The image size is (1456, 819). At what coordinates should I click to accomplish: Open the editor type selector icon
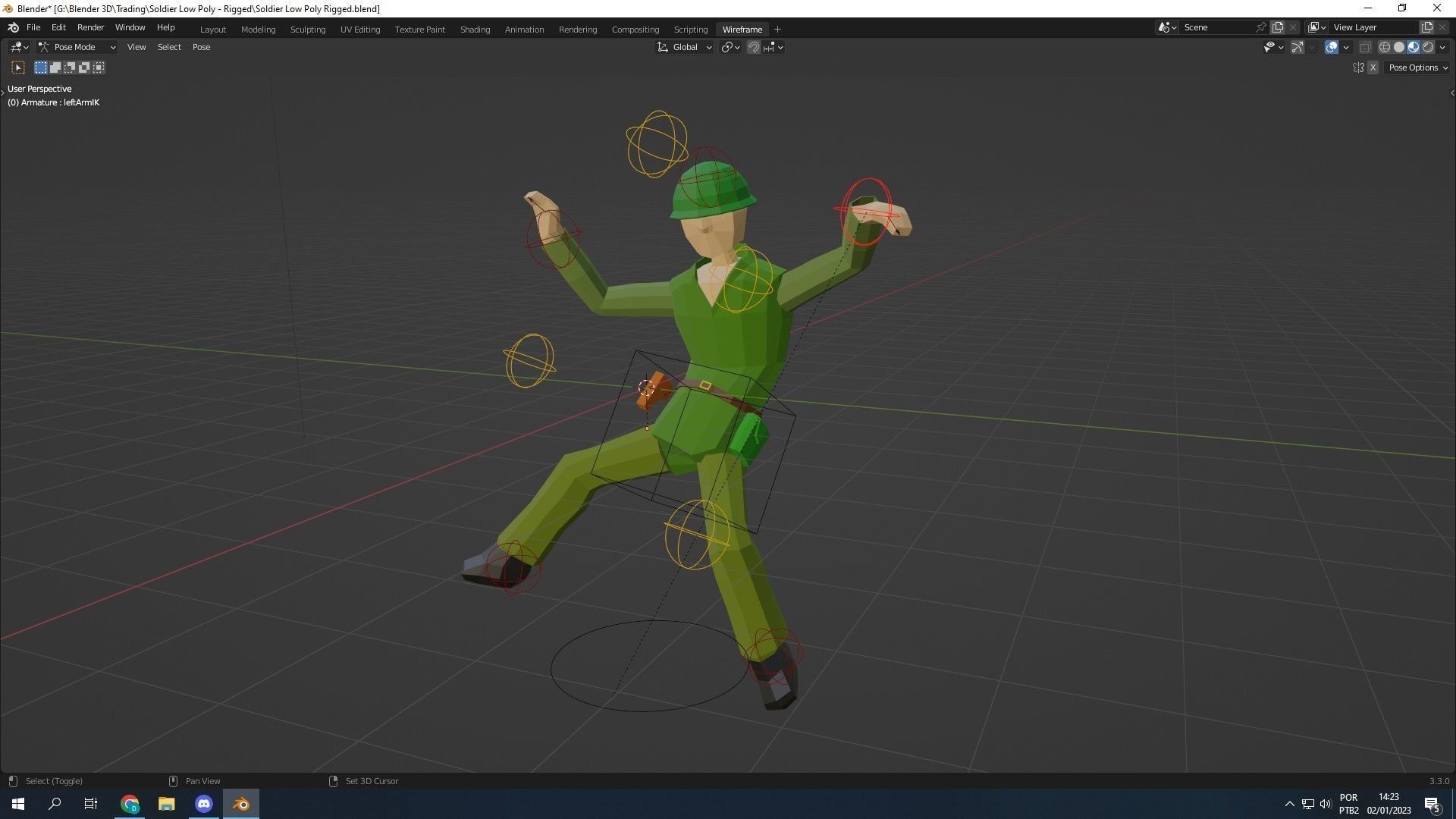(17, 47)
